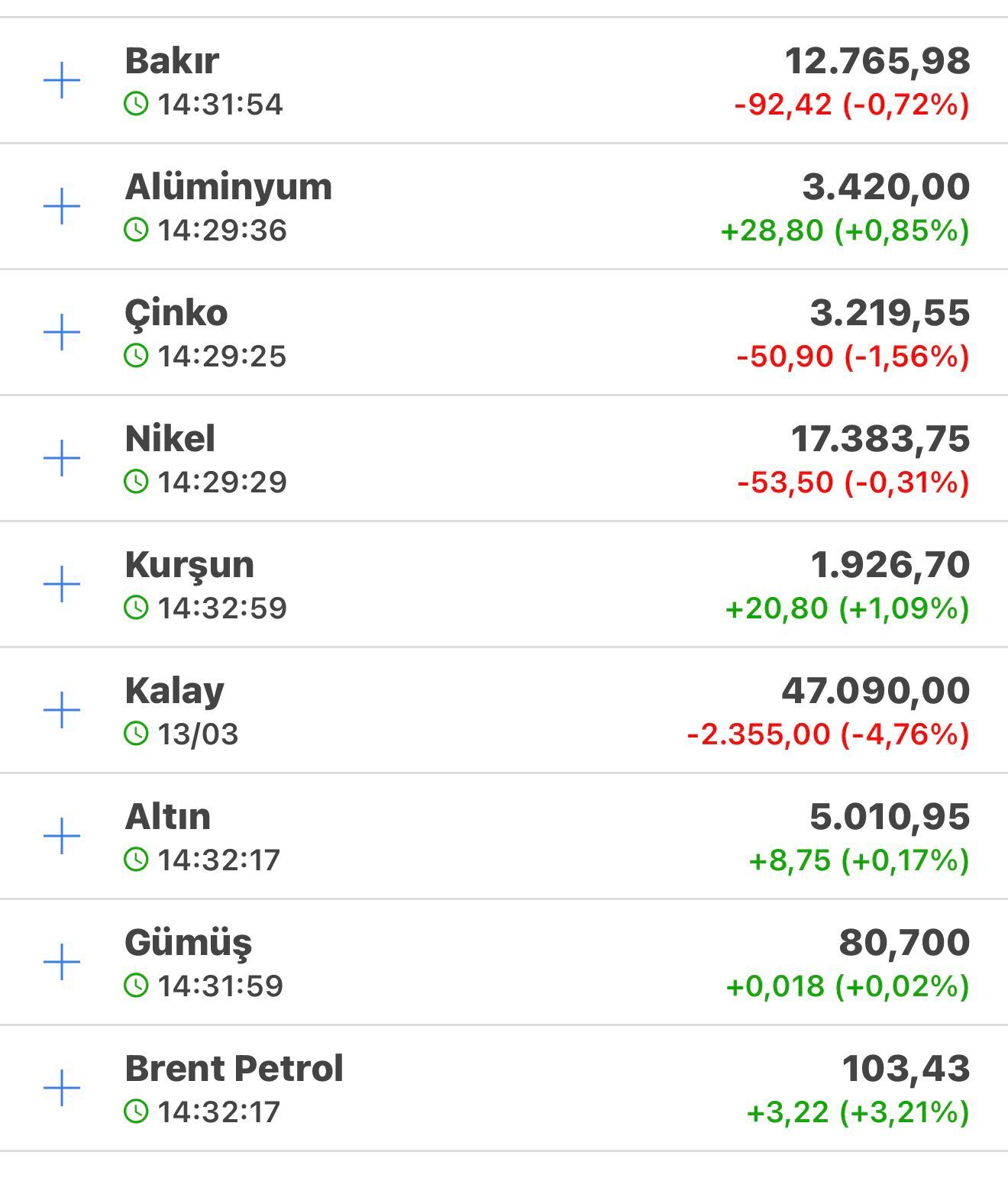This screenshot has width=1008, height=1181.
Task: Click the Brent Petrol change +3,22 (+3,21%)
Action: point(858,1112)
